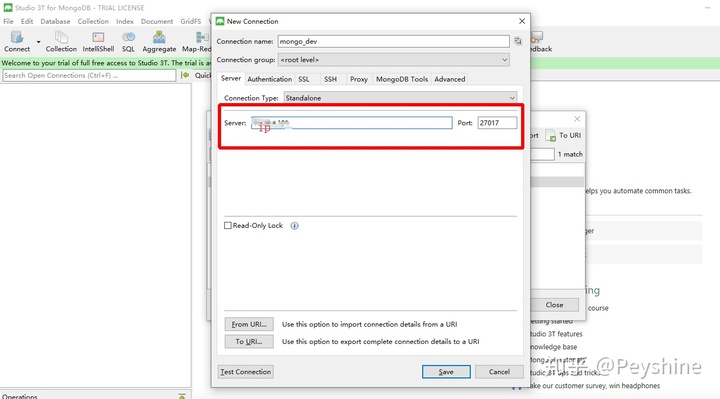
Task: Click the Server address input field
Action: 352,123
